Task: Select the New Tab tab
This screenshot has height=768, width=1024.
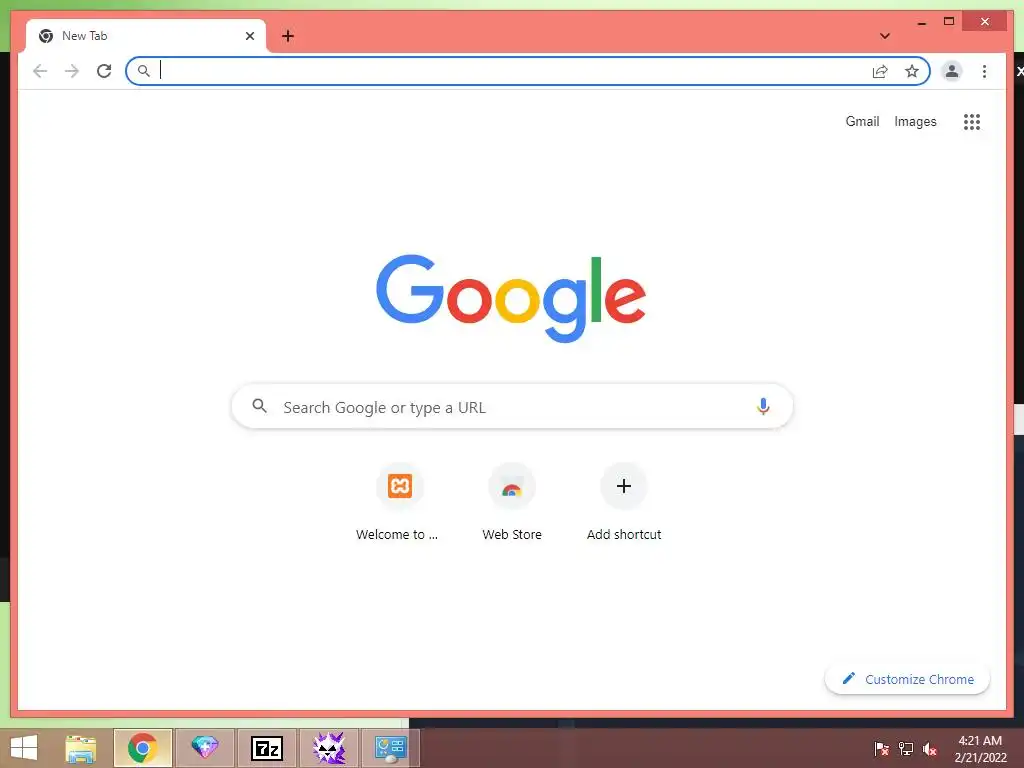Action: (x=146, y=36)
